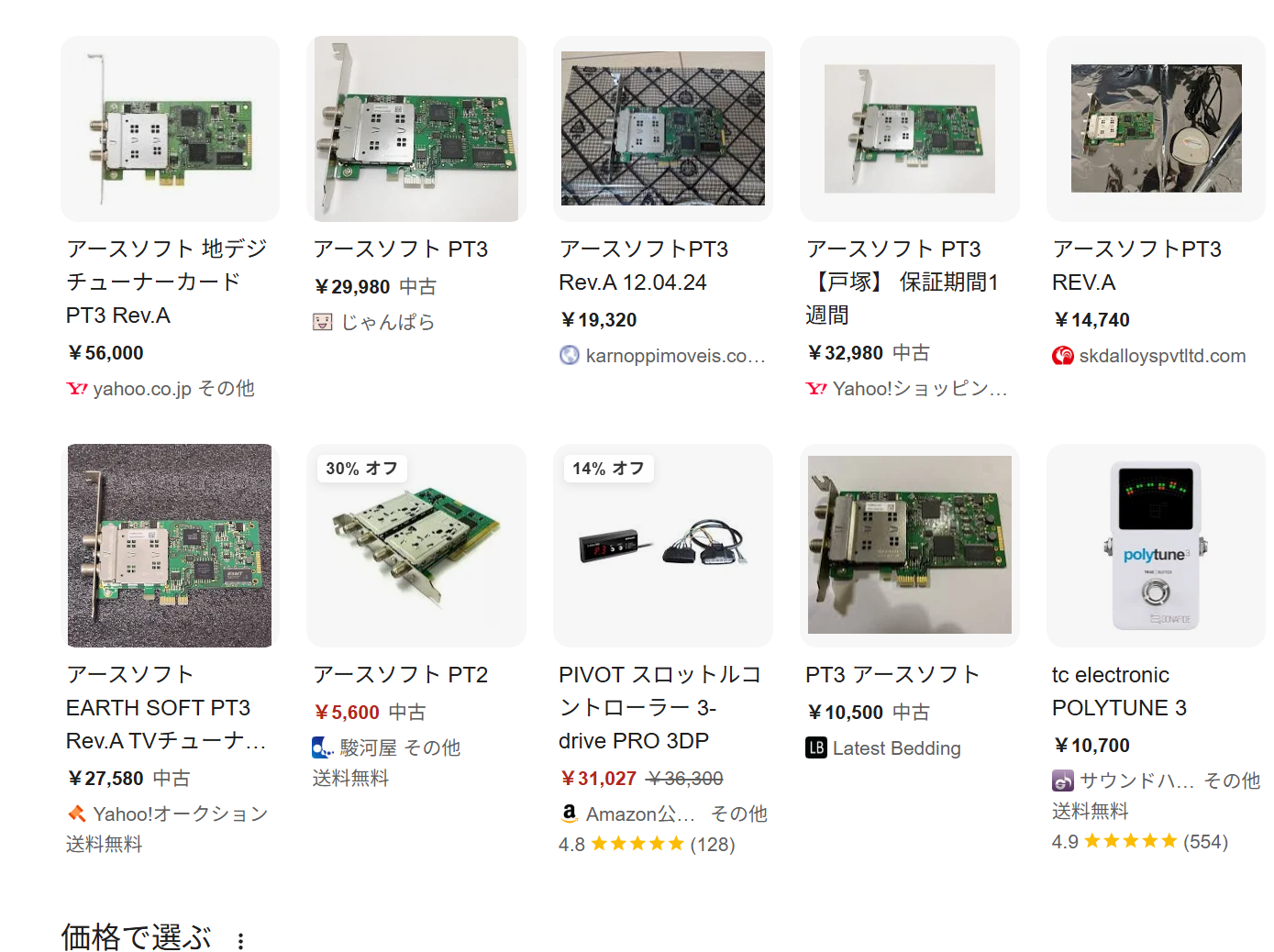Click the 30% オフ discount badge

point(361,469)
